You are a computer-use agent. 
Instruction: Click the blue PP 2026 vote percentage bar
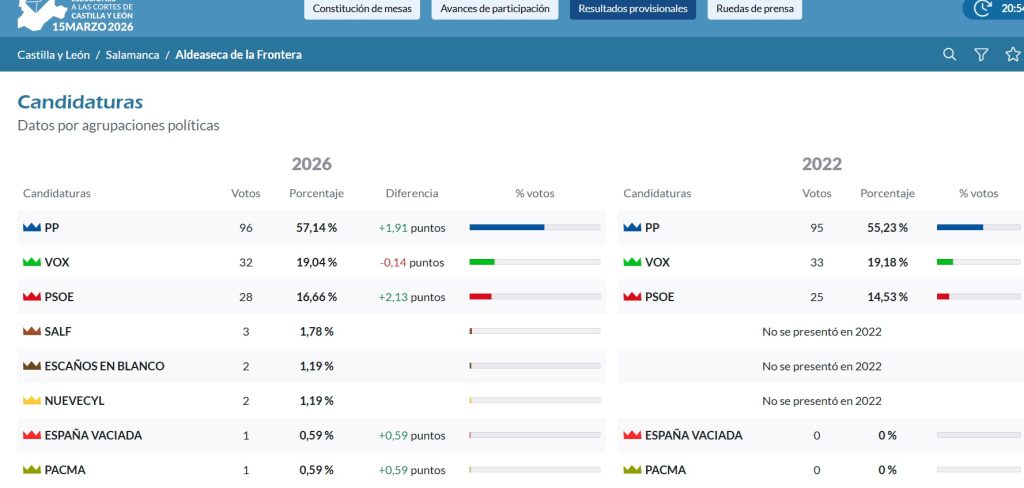[x=535, y=227]
